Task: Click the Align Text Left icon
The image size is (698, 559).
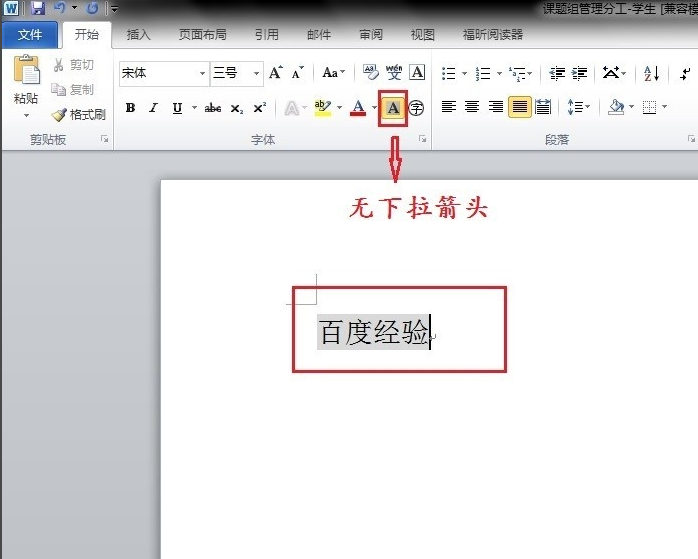Action: coord(449,107)
